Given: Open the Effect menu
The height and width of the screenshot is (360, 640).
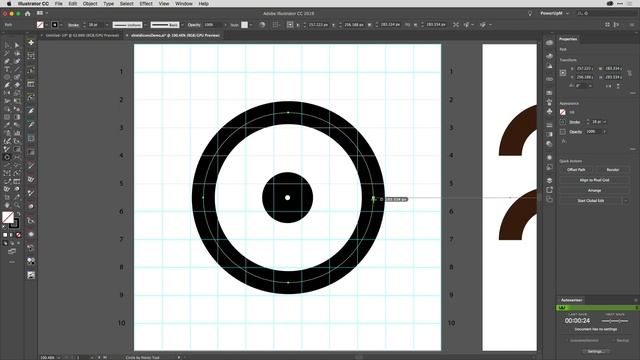Looking at the screenshot, I should pos(146,3).
